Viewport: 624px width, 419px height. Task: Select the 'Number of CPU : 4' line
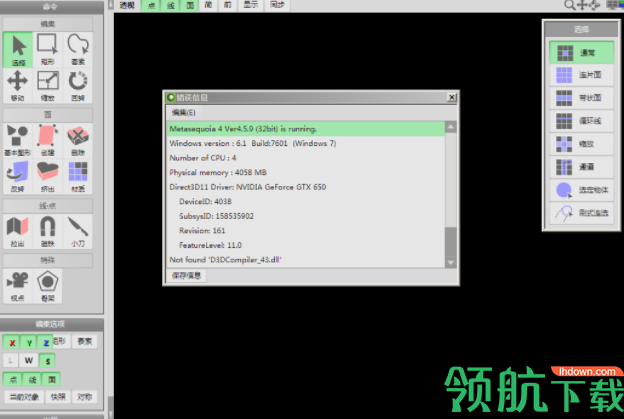pyautogui.click(x=305, y=158)
